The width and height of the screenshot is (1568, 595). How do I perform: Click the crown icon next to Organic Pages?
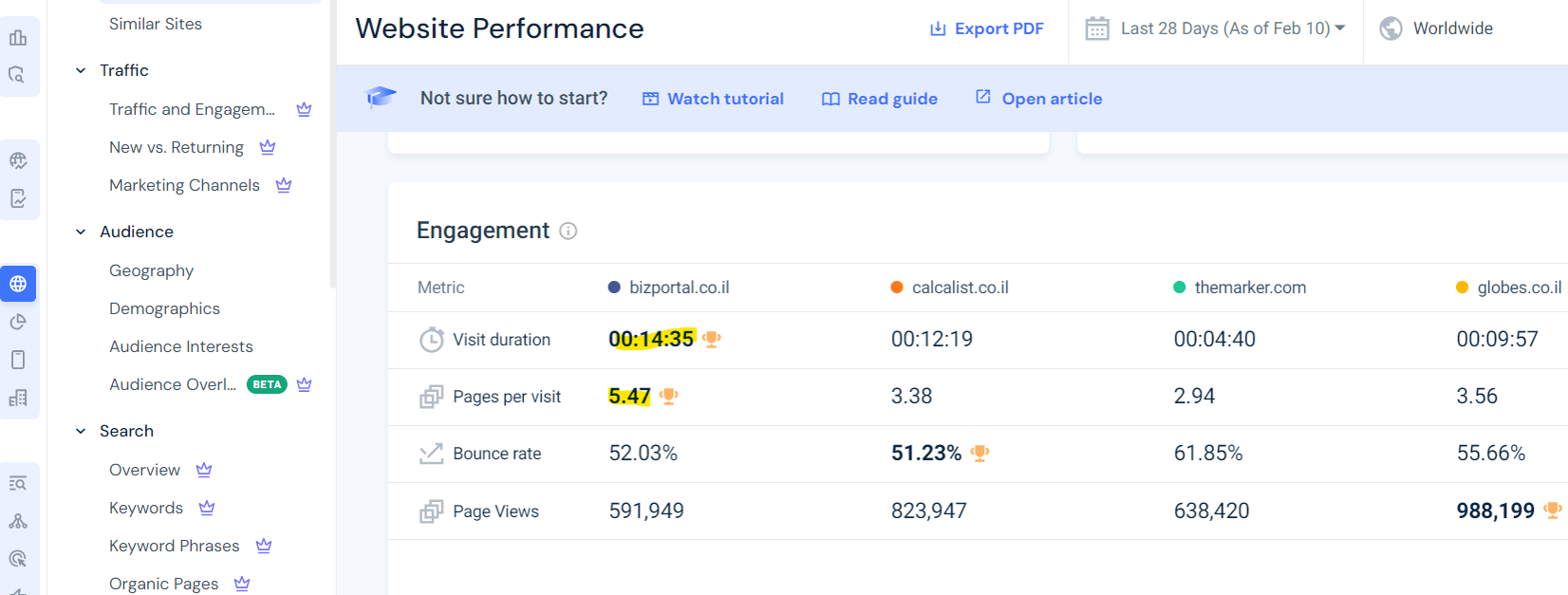click(242, 584)
